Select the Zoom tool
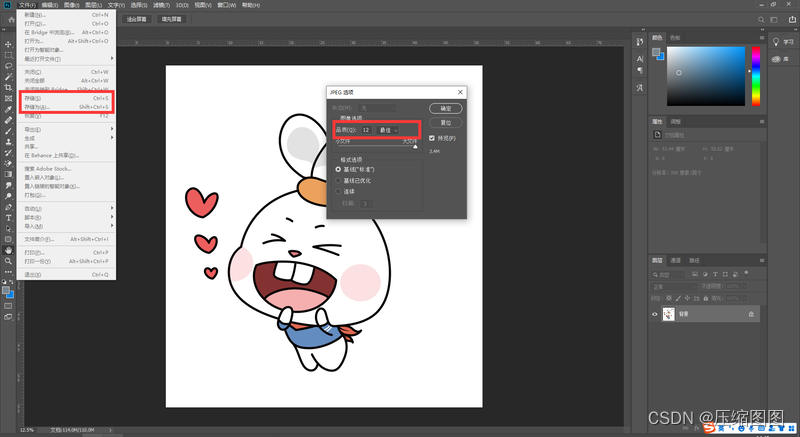 pos(8,261)
